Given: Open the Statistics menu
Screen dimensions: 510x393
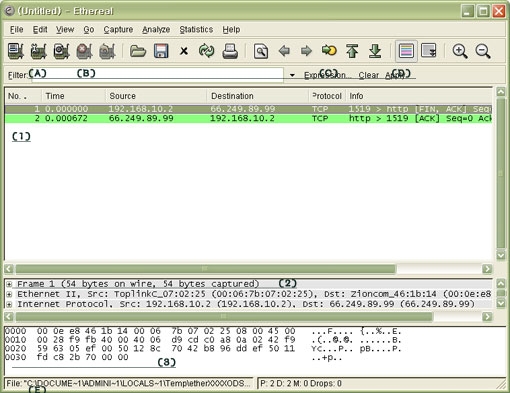Looking at the screenshot, I should [196, 30].
